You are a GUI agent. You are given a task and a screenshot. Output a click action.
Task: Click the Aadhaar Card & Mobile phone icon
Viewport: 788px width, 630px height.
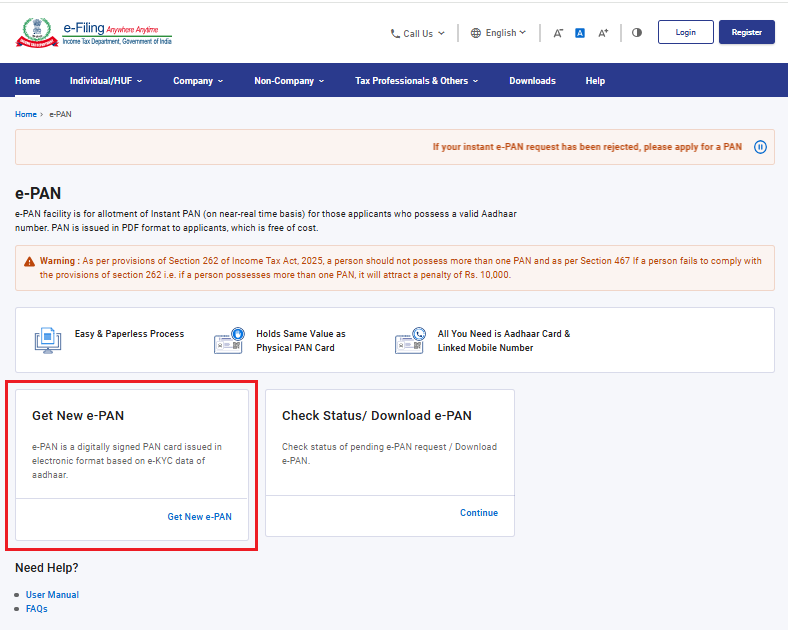[411, 340]
